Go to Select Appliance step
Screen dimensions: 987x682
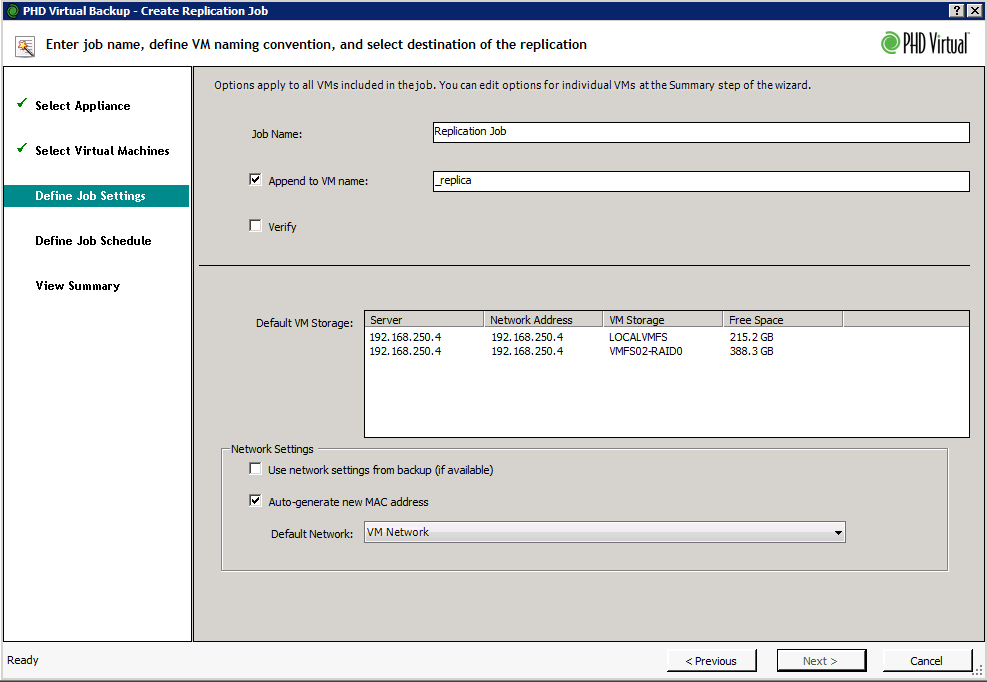(82, 106)
